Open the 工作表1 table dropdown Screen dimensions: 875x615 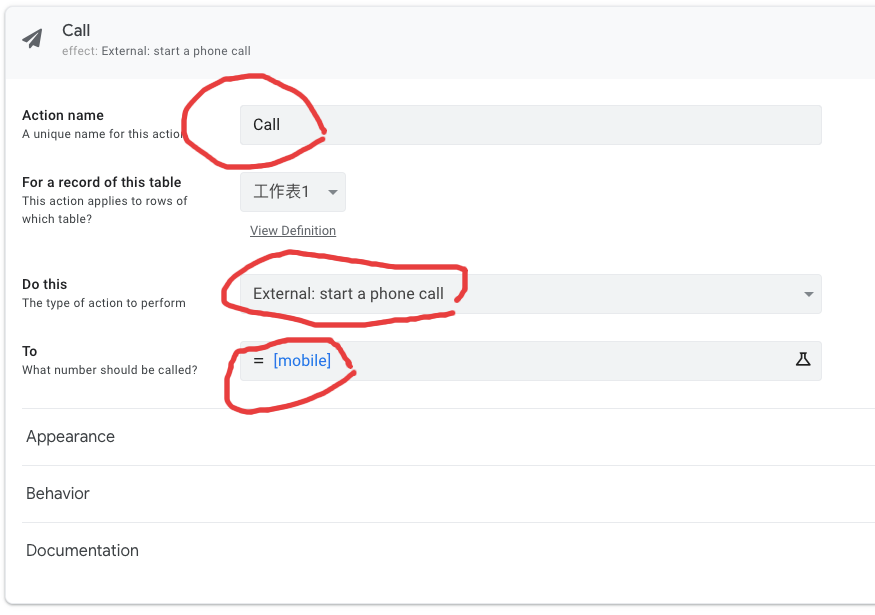(293, 192)
